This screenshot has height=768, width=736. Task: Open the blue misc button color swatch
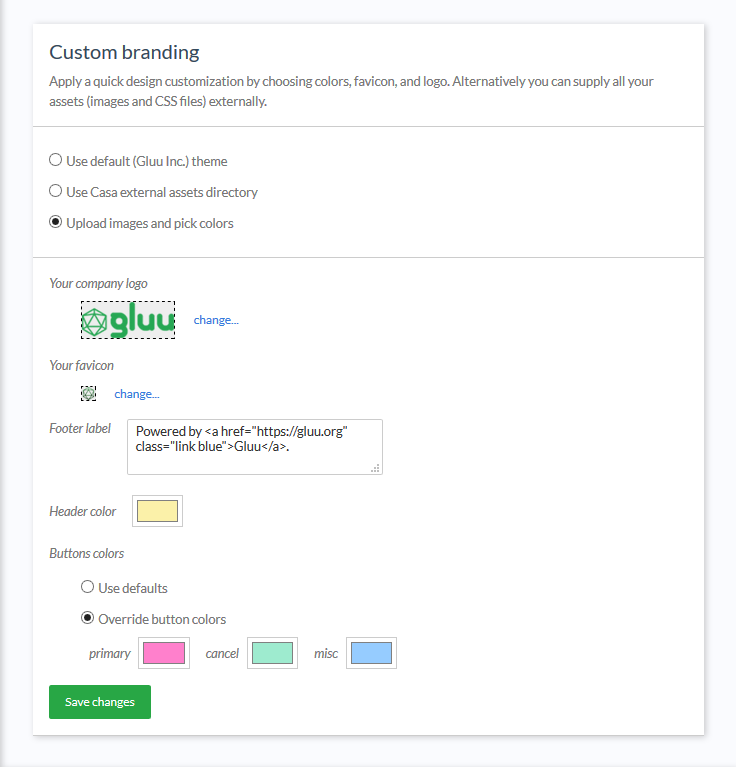tap(371, 653)
